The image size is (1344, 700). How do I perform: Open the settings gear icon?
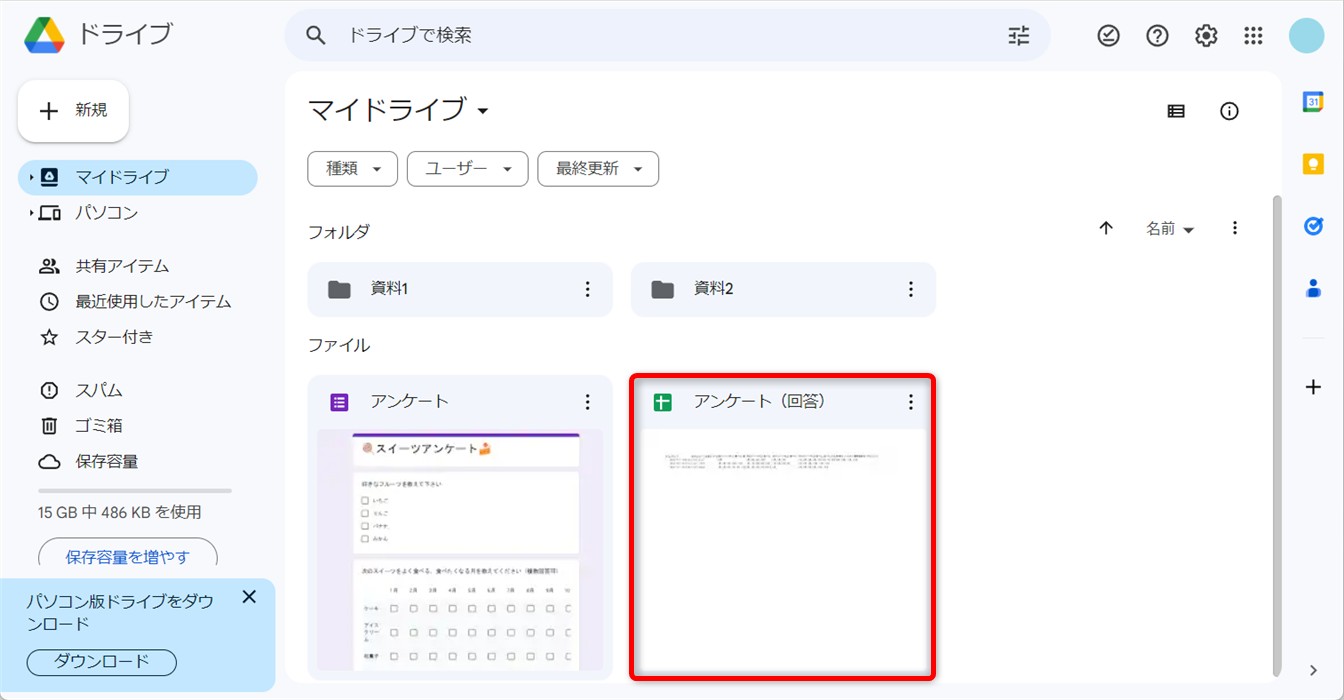click(x=1206, y=36)
